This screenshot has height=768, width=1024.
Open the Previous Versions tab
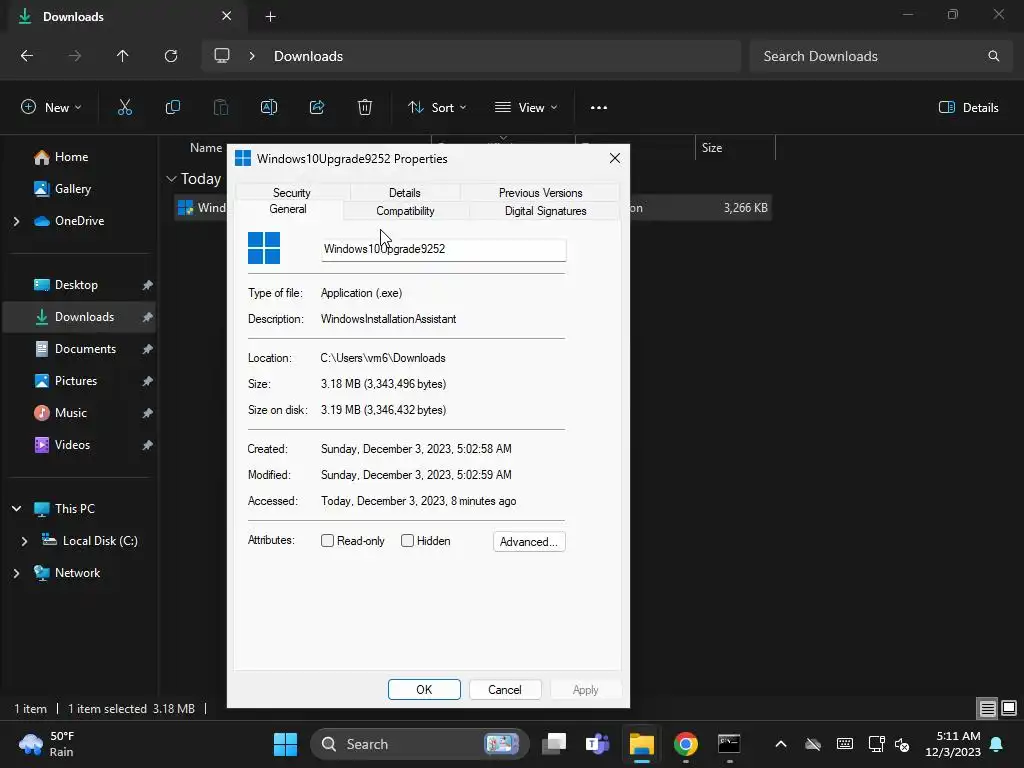coord(541,193)
